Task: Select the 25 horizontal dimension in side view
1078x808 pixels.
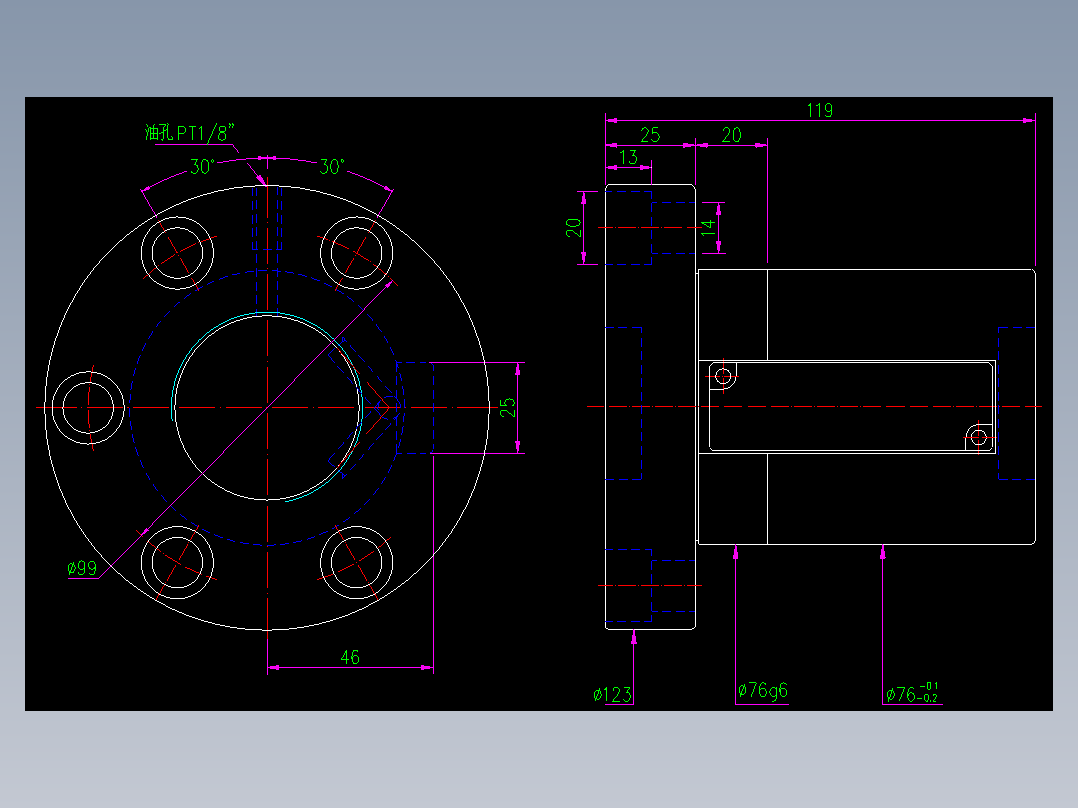Action: click(650, 135)
